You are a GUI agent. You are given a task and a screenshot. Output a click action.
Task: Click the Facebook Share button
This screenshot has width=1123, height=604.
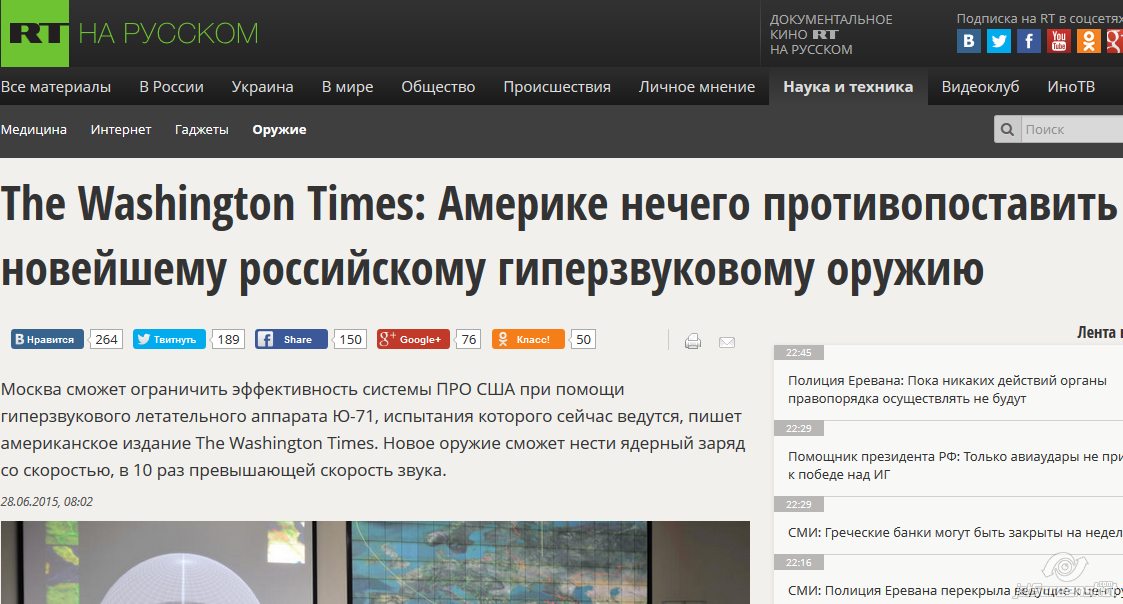coord(291,339)
